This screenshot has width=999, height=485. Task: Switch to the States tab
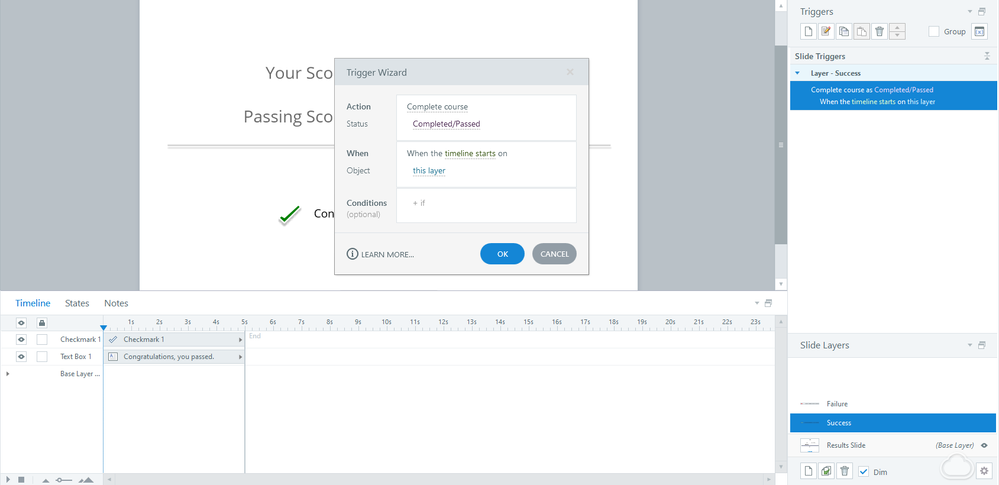77,303
